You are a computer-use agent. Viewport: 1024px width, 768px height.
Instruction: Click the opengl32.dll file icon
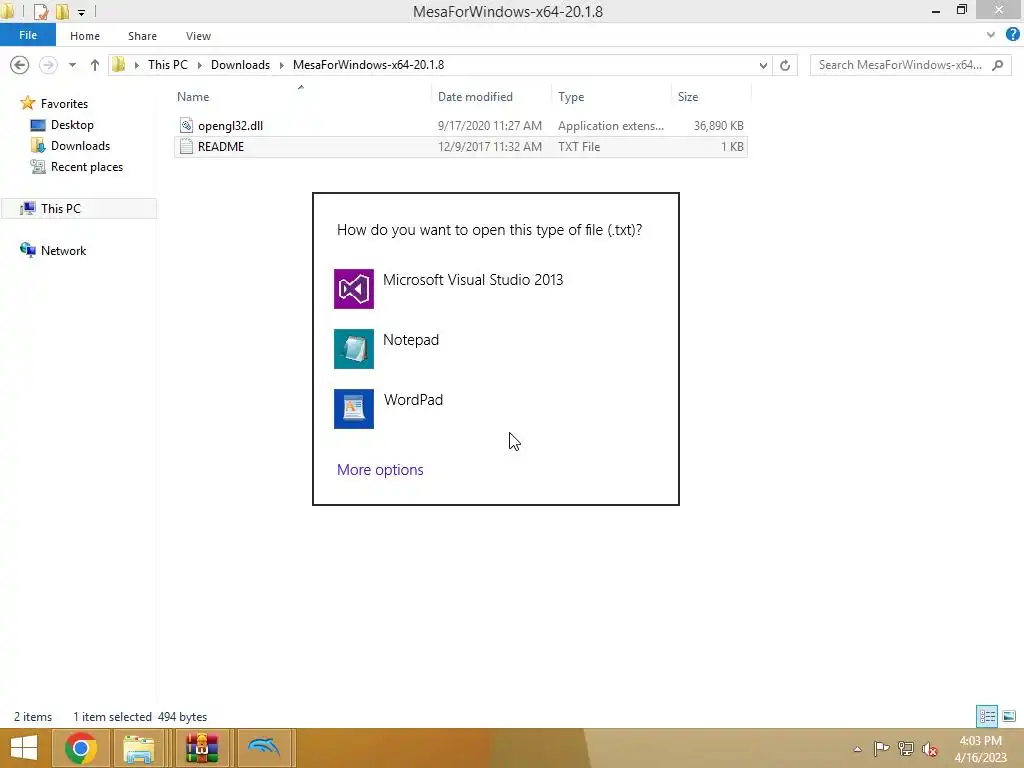coord(186,125)
